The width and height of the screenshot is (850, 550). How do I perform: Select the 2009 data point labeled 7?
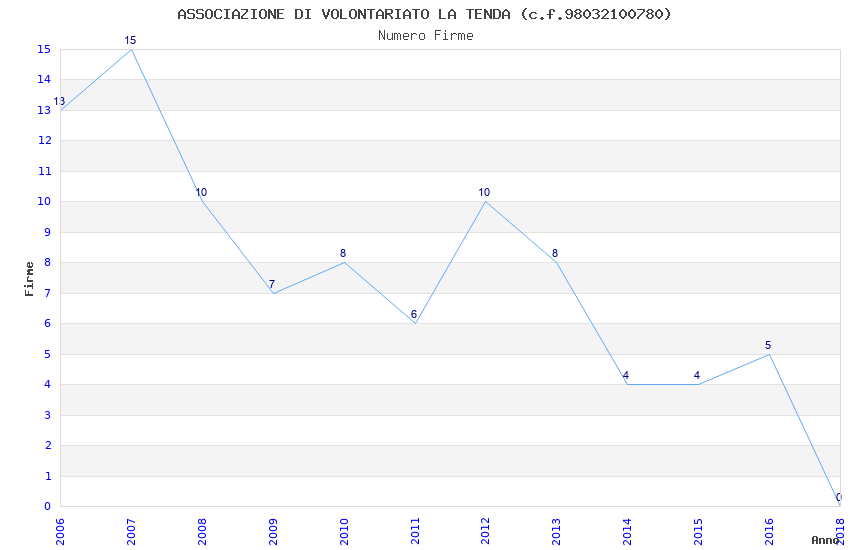pos(273,293)
